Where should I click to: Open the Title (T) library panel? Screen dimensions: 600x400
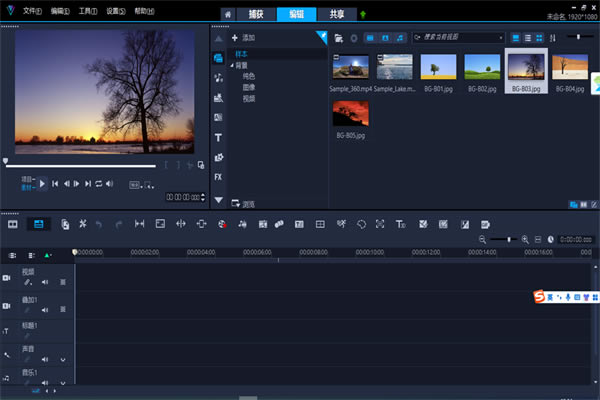pos(218,137)
